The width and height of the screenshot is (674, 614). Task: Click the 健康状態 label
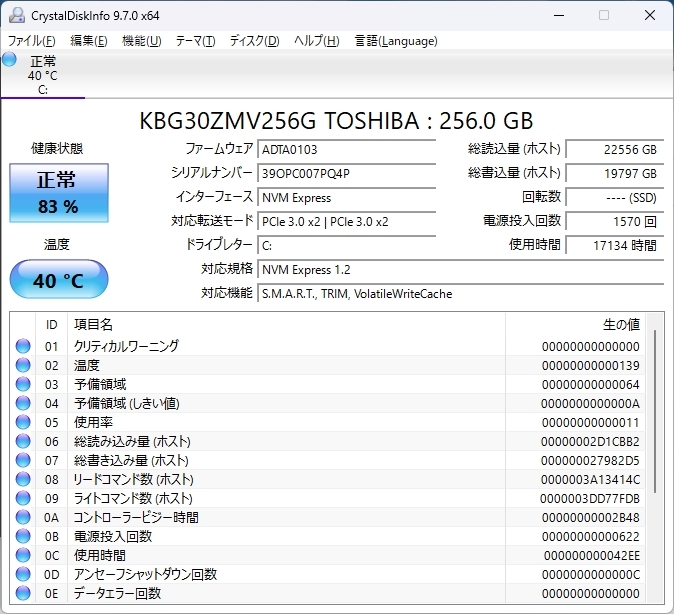(57, 149)
